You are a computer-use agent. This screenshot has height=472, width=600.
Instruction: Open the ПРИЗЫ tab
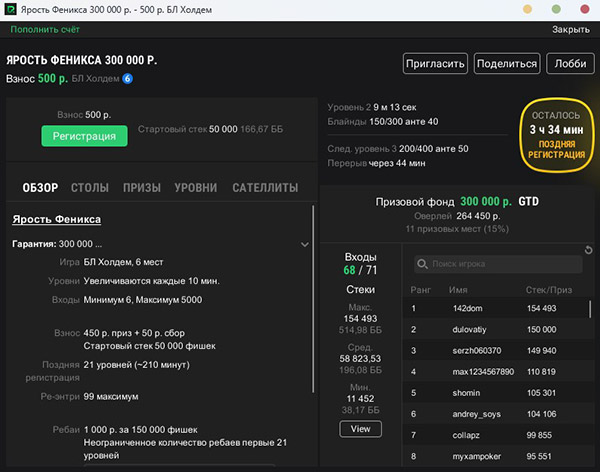coord(142,188)
